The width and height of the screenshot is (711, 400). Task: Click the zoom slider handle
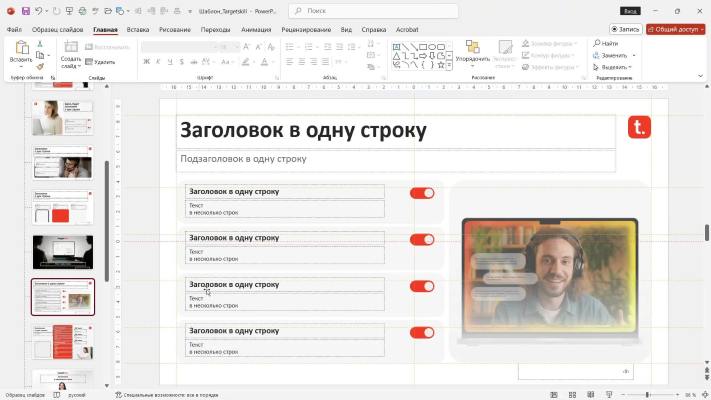click(648, 395)
